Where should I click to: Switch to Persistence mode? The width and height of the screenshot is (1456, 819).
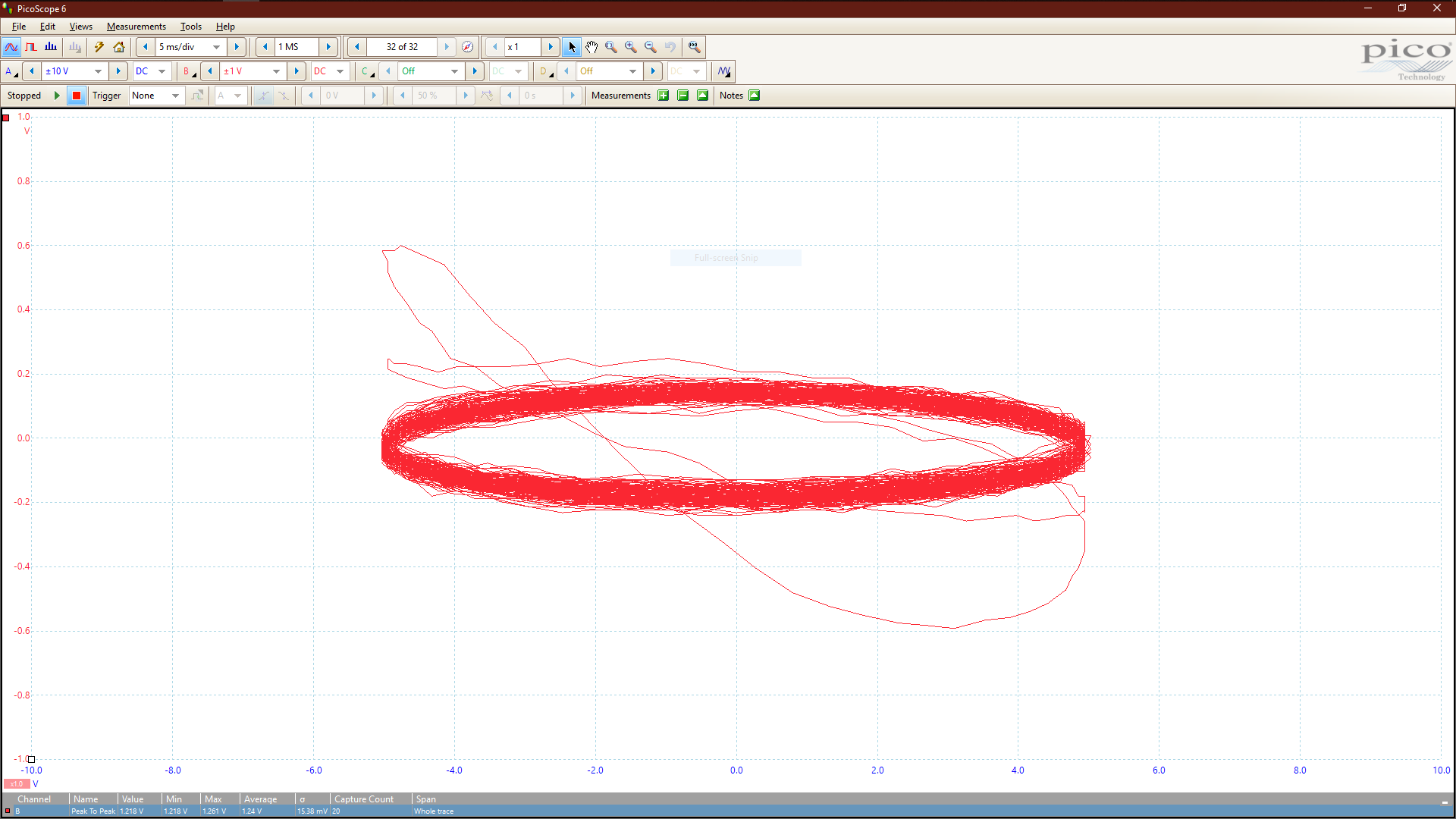31,47
